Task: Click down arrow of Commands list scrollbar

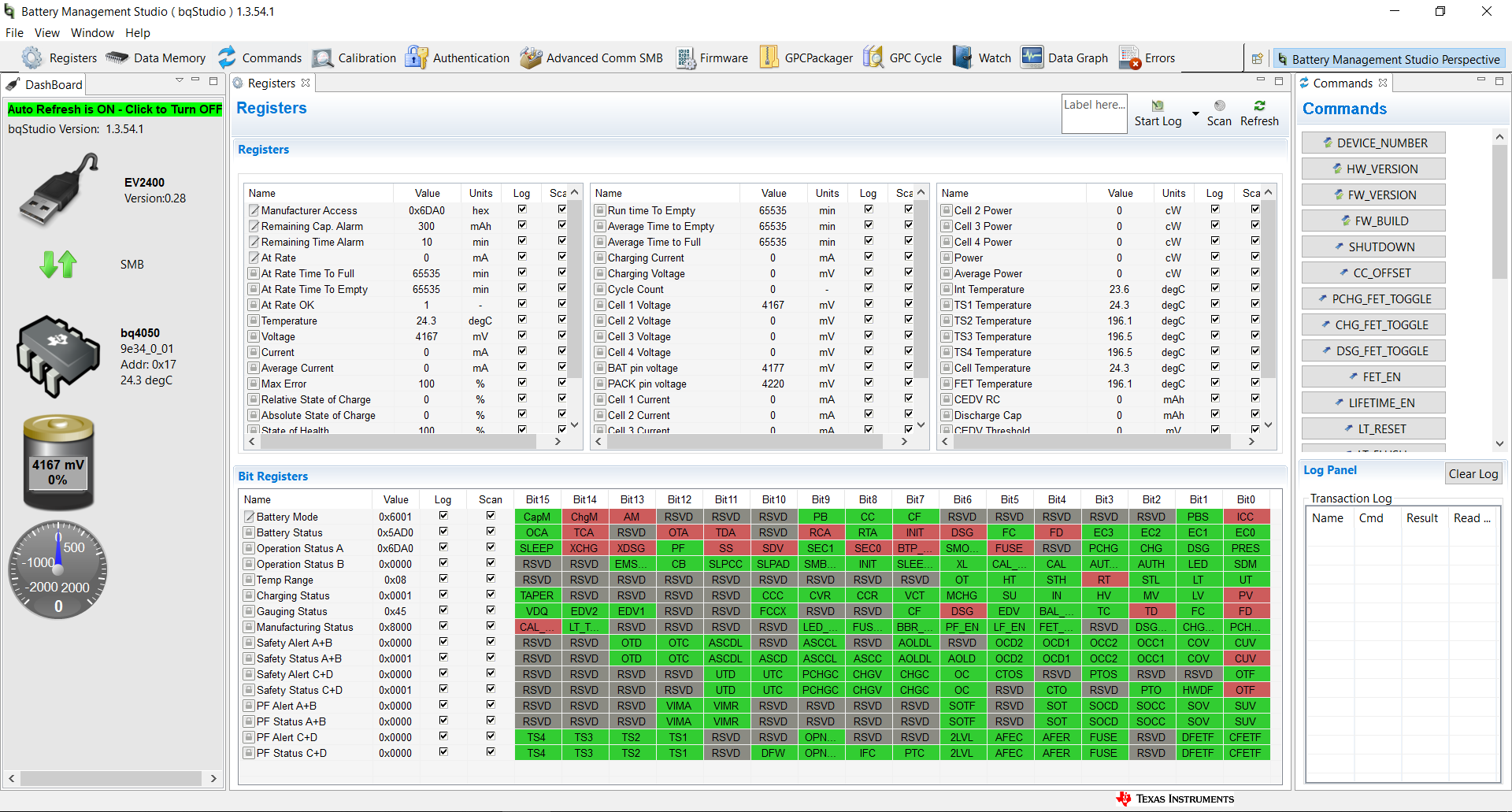Action: pyautogui.click(x=1499, y=443)
